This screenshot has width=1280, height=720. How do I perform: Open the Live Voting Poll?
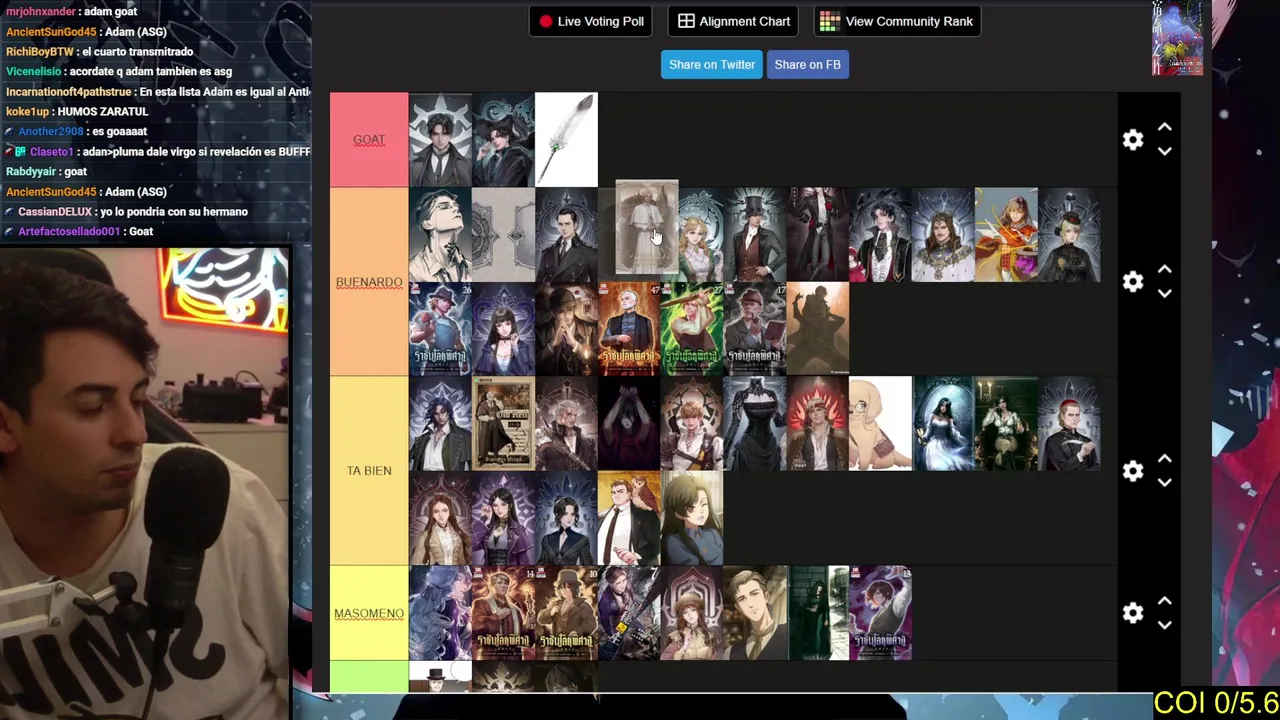(x=591, y=21)
